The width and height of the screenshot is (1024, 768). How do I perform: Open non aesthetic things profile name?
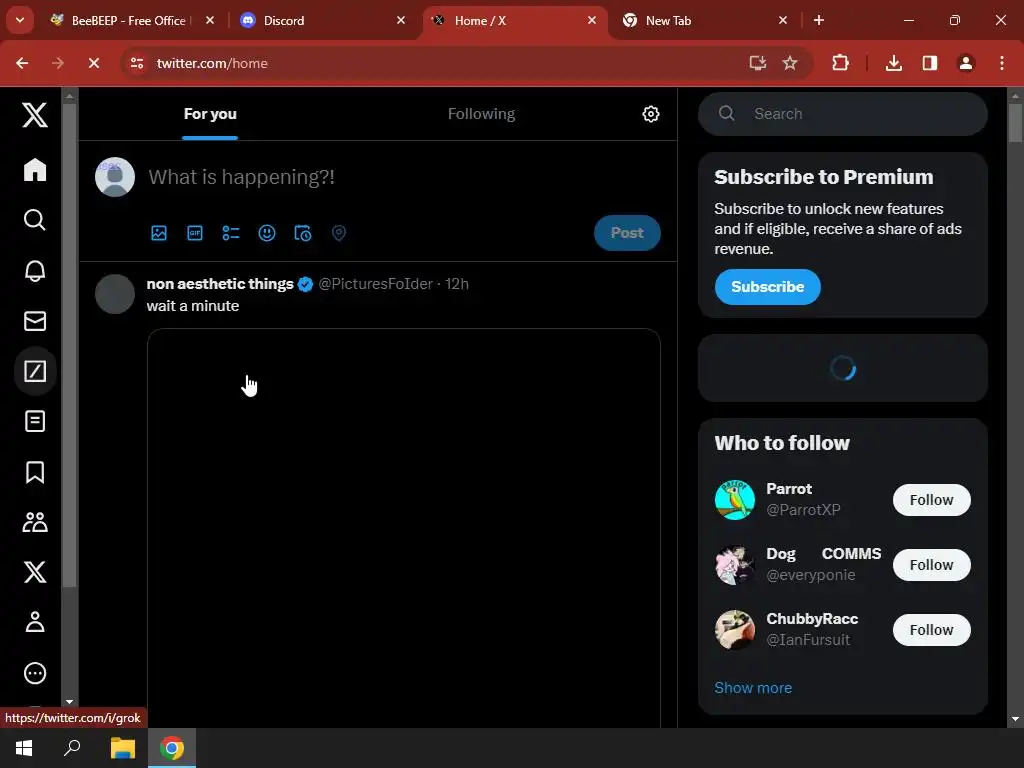(x=220, y=284)
